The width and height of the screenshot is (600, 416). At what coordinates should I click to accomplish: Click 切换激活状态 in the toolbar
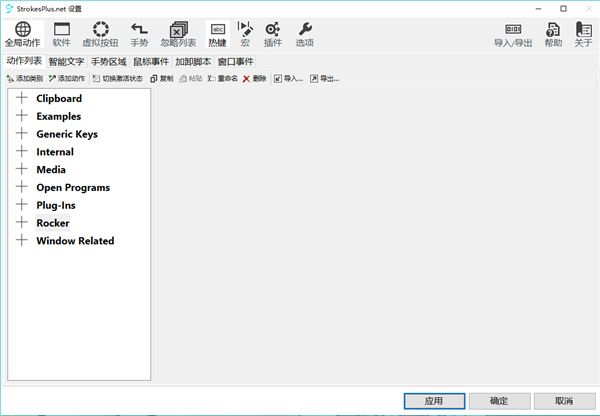(118, 78)
